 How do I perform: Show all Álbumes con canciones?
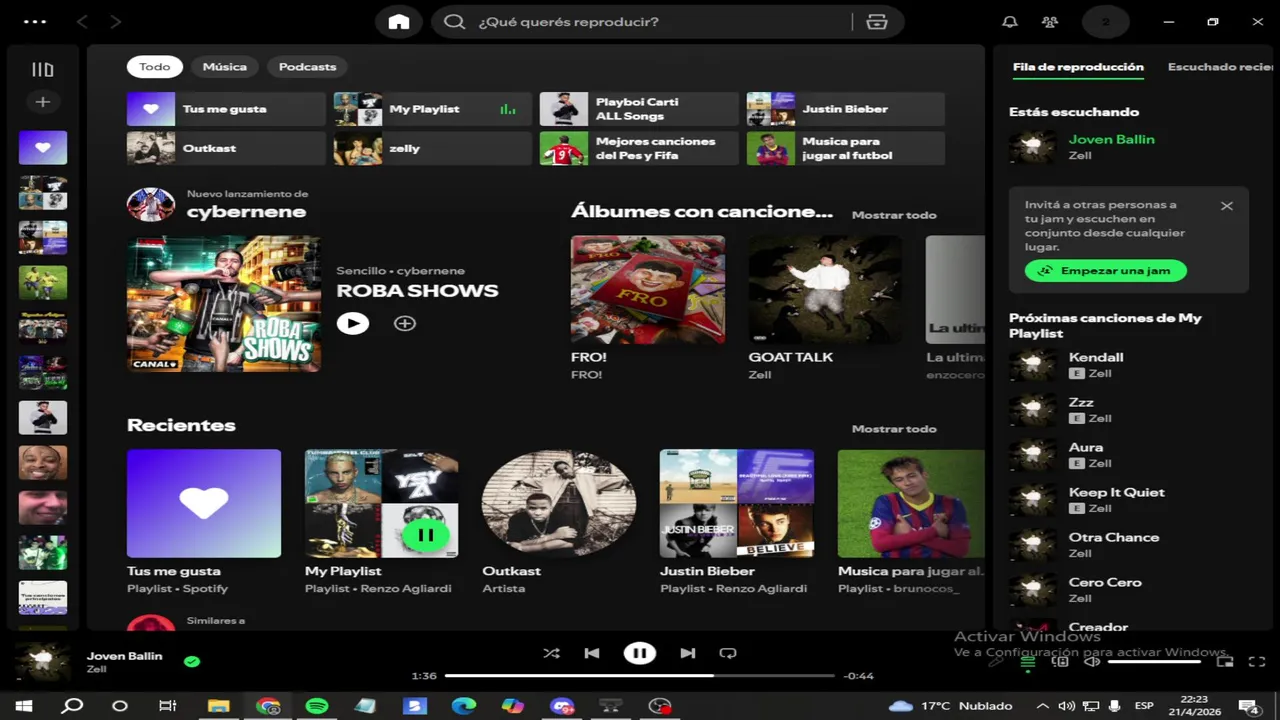click(x=894, y=215)
